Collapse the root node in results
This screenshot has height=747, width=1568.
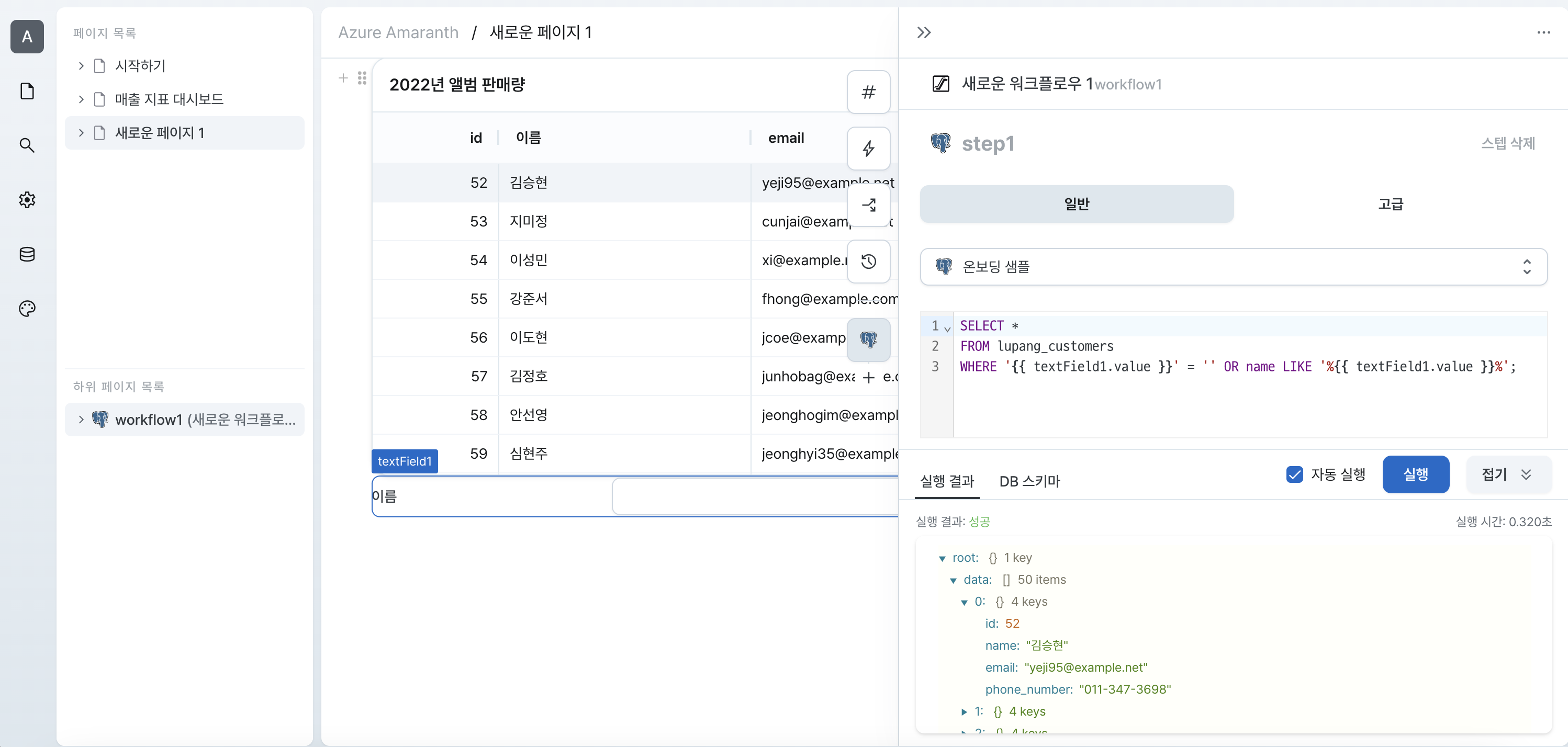click(942, 559)
